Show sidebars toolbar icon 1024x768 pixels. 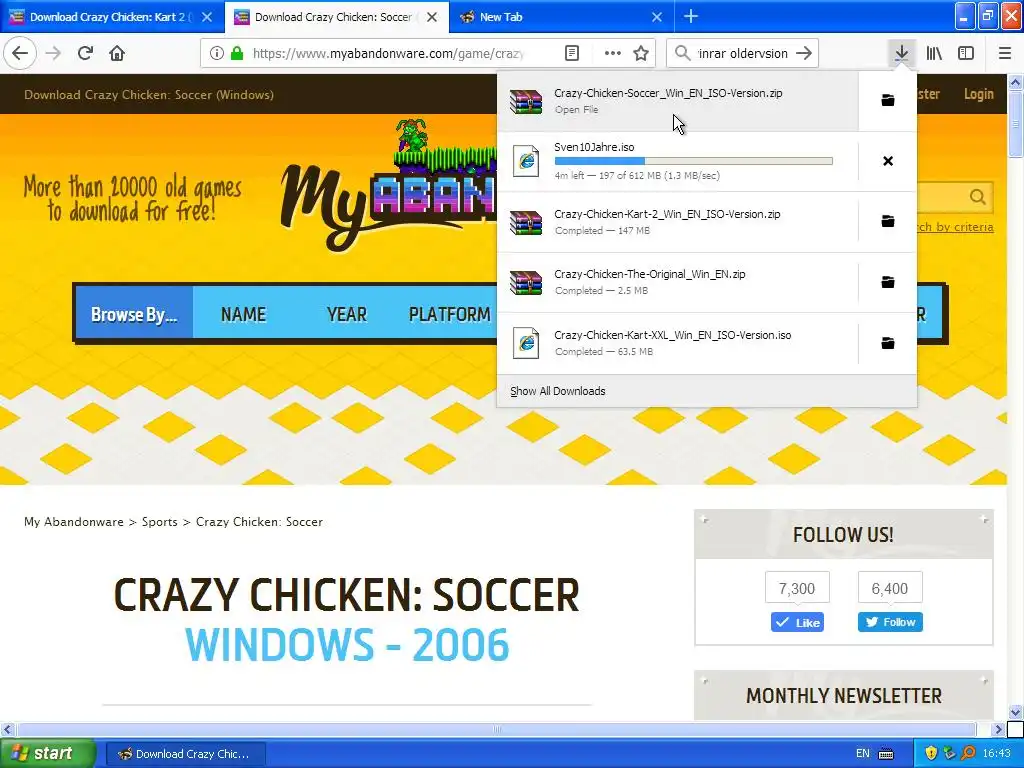click(966, 54)
